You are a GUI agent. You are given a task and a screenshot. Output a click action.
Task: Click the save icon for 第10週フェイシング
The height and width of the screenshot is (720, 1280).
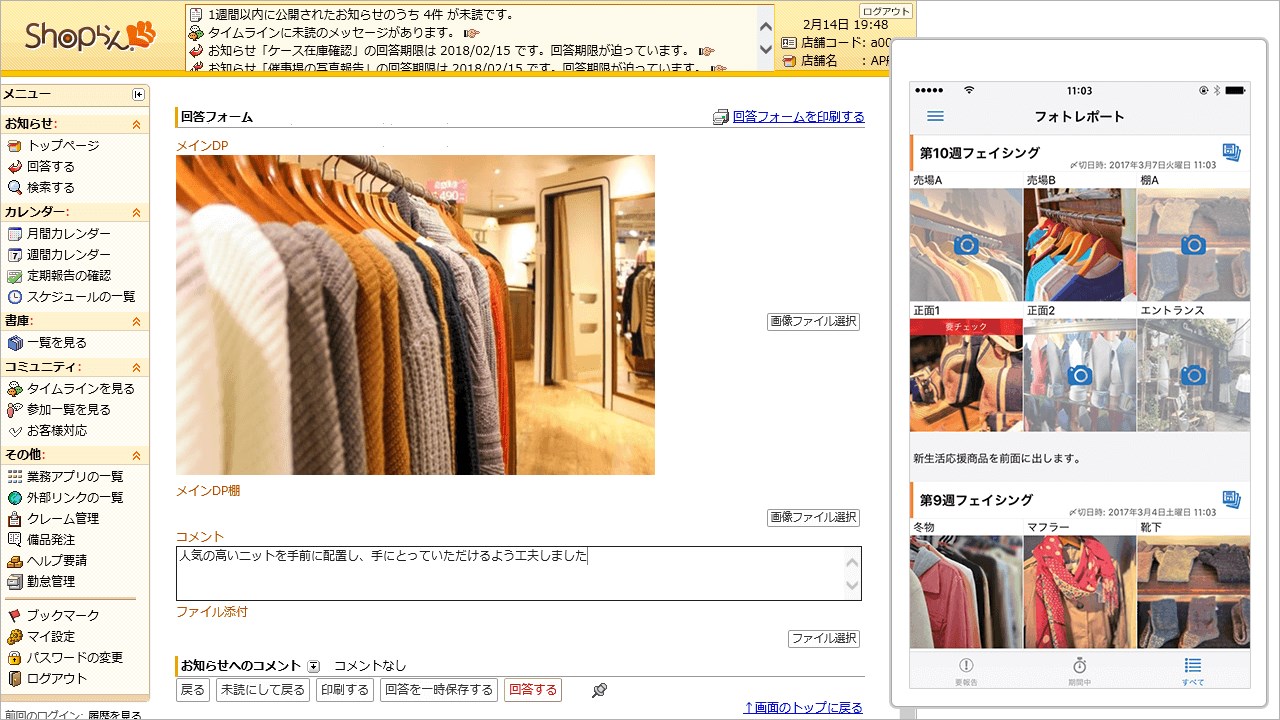1231,153
